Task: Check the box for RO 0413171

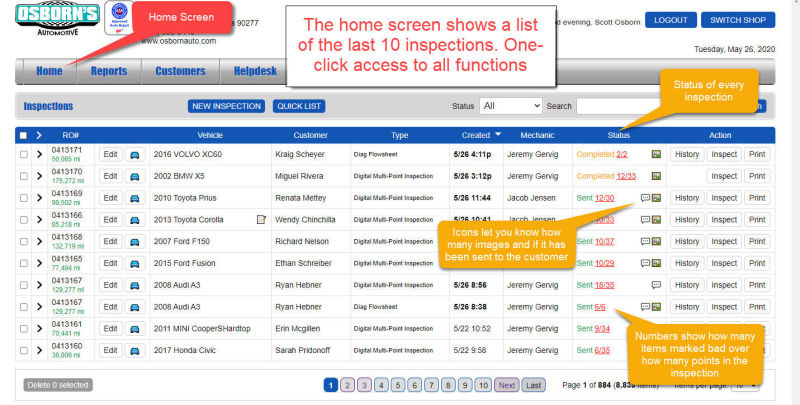Action: pos(23,155)
